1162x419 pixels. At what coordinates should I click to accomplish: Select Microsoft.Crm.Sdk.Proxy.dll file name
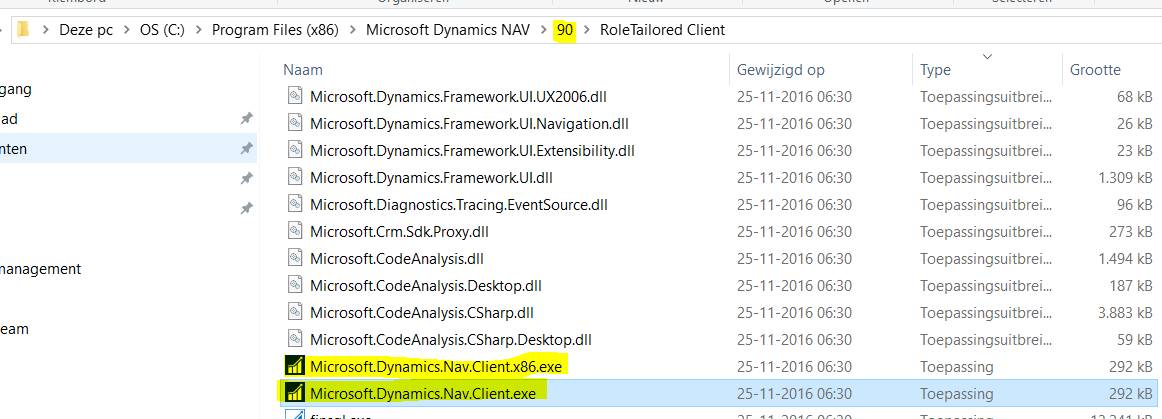pyautogui.click(x=399, y=231)
